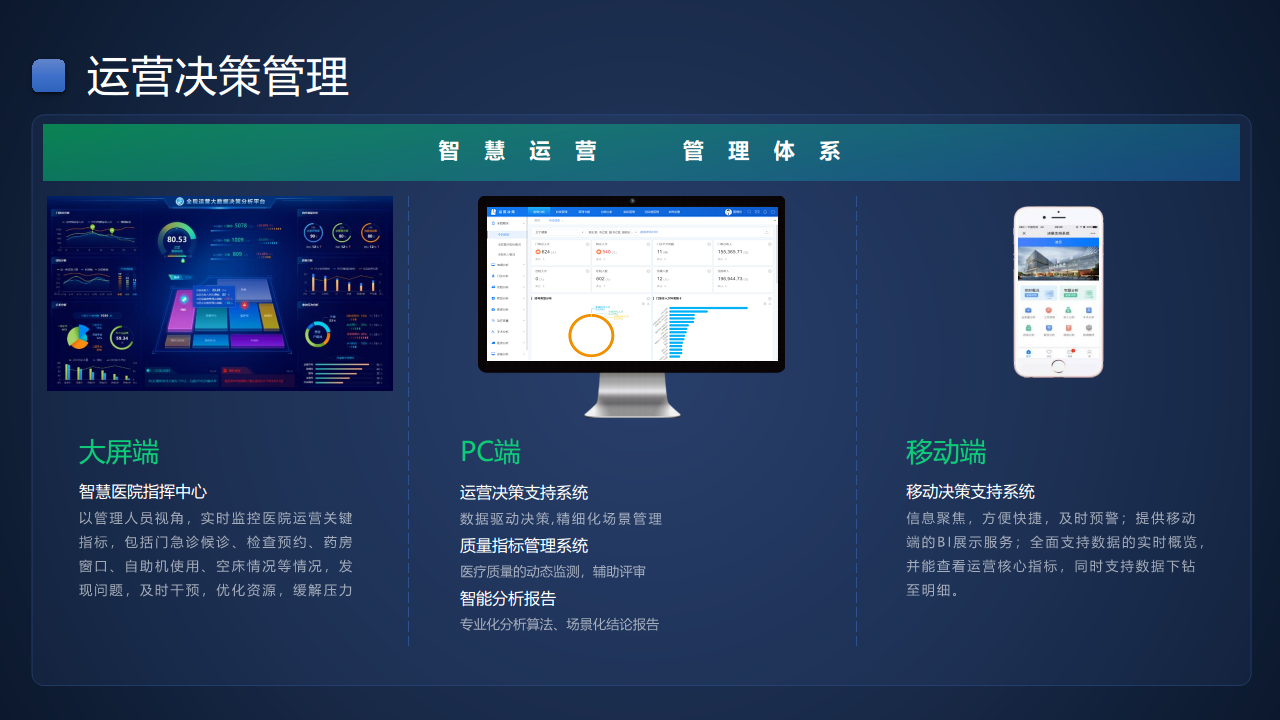Click the 5078 figure on the dashboard image
This screenshot has width=1280, height=720.
tap(241, 226)
